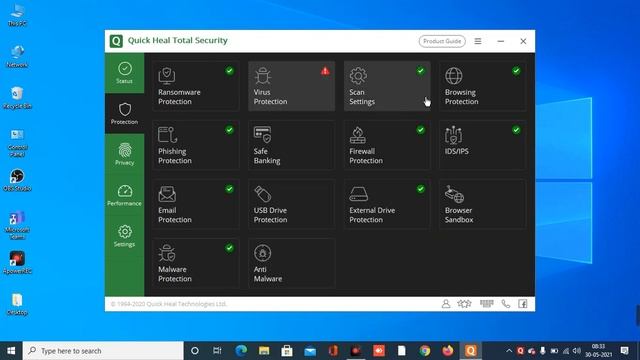Click the green check on Ransomware Protection
Screen dimensions: 640x360
(x=229, y=71)
